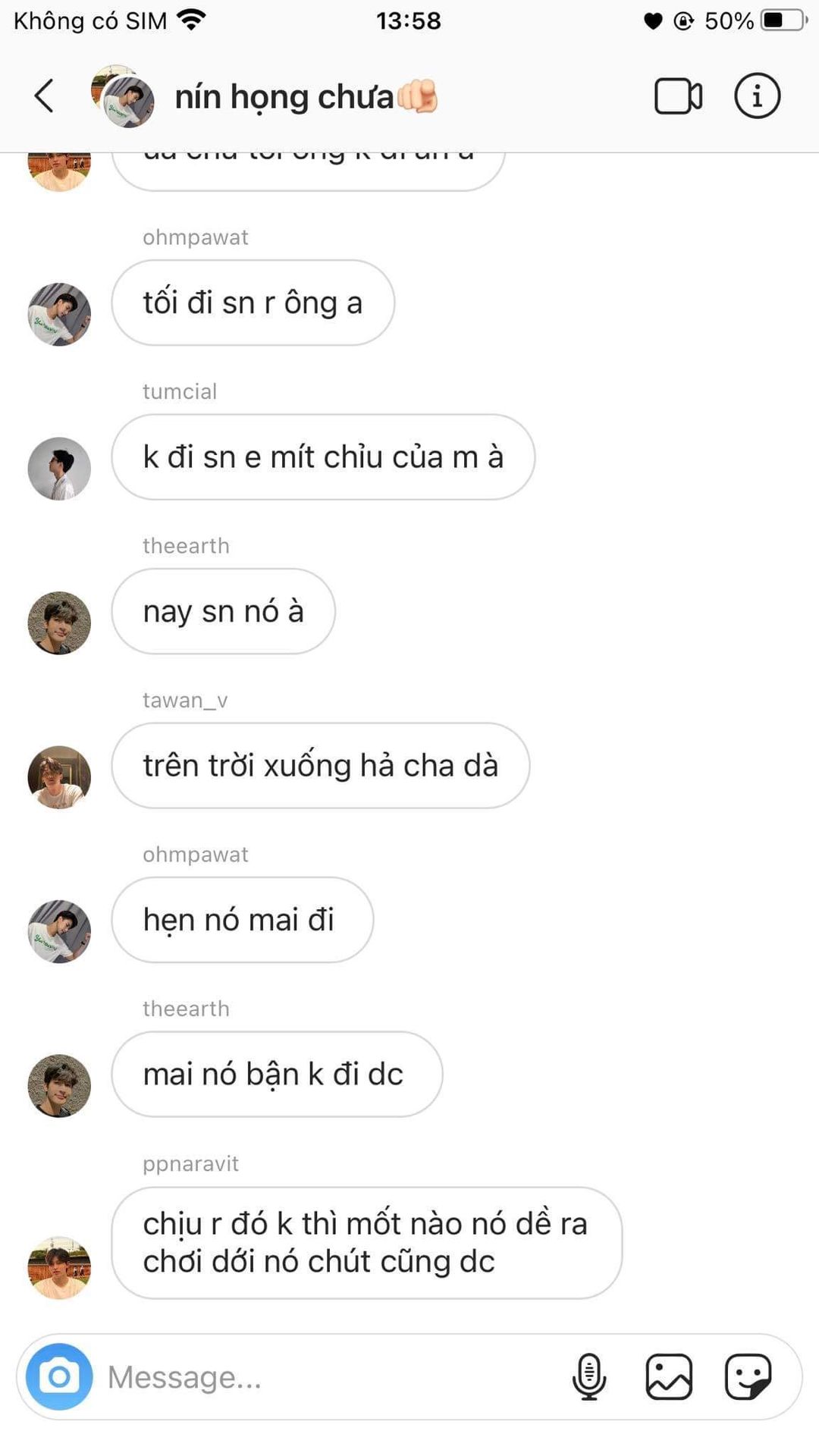
Task: Open the camera from message bar
Action: 59,1376
